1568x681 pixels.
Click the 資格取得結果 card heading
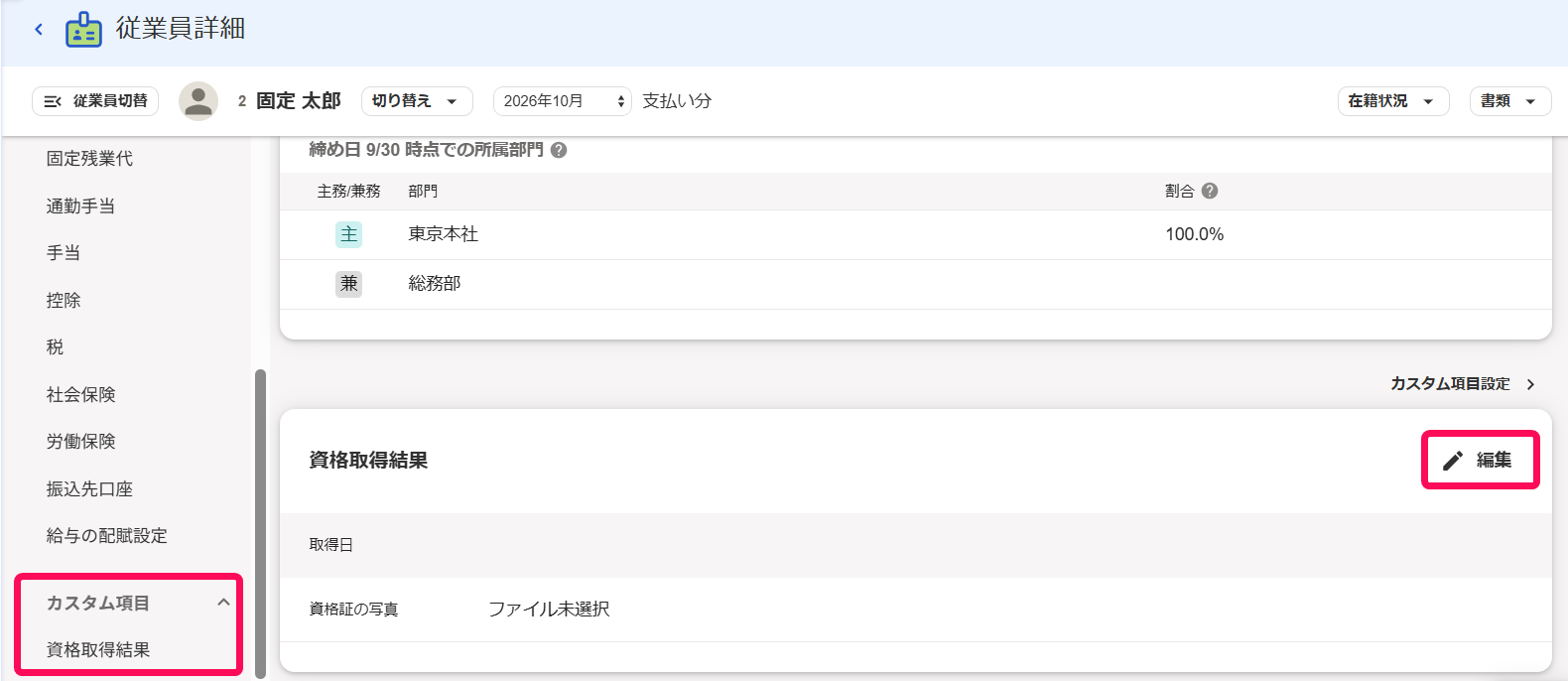[368, 461]
